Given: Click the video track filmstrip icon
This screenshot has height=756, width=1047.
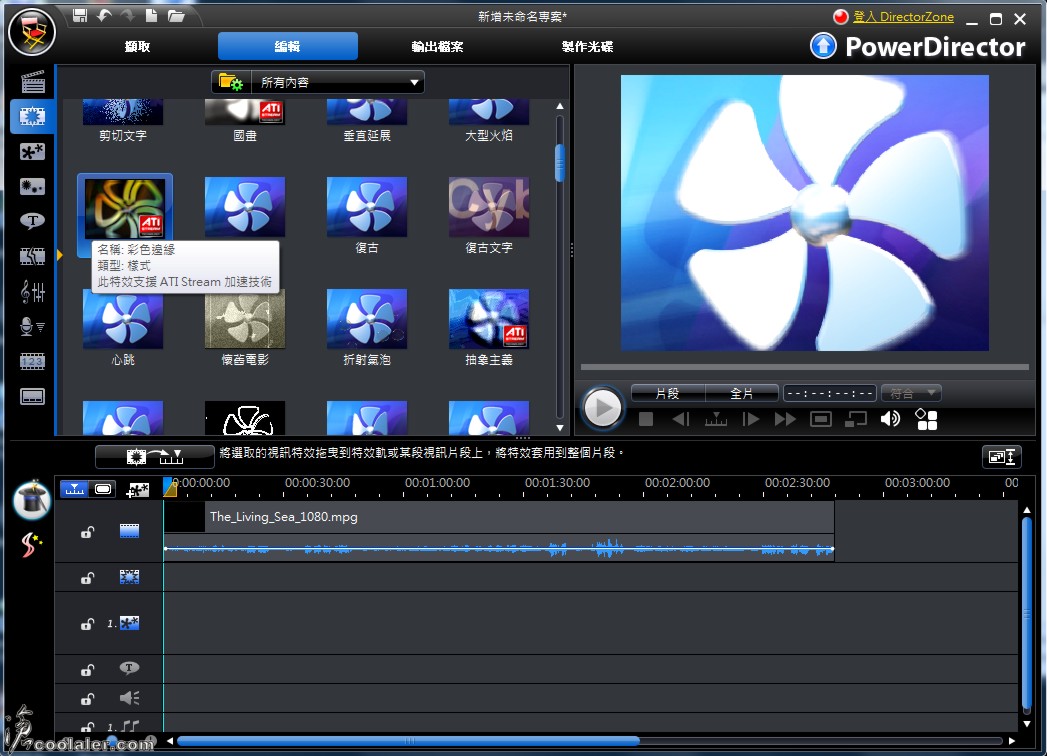Looking at the screenshot, I should click(x=129, y=531).
